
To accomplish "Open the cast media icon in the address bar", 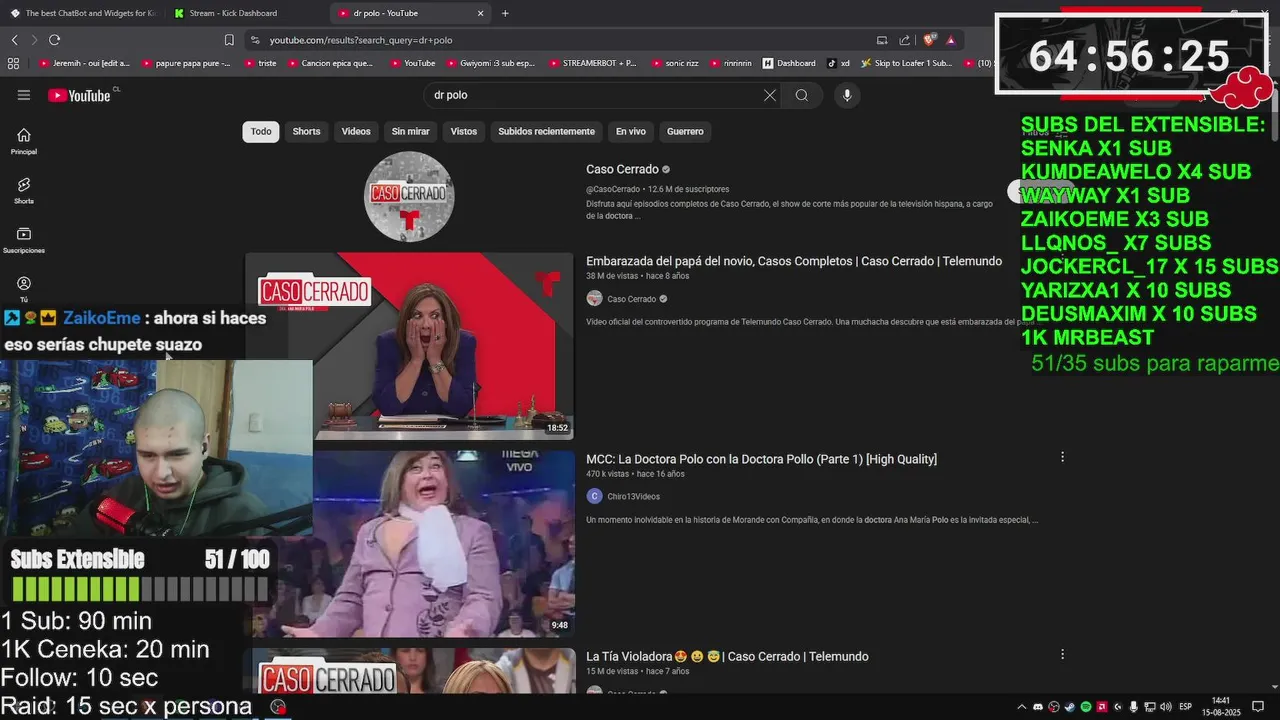I will point(882,40).
